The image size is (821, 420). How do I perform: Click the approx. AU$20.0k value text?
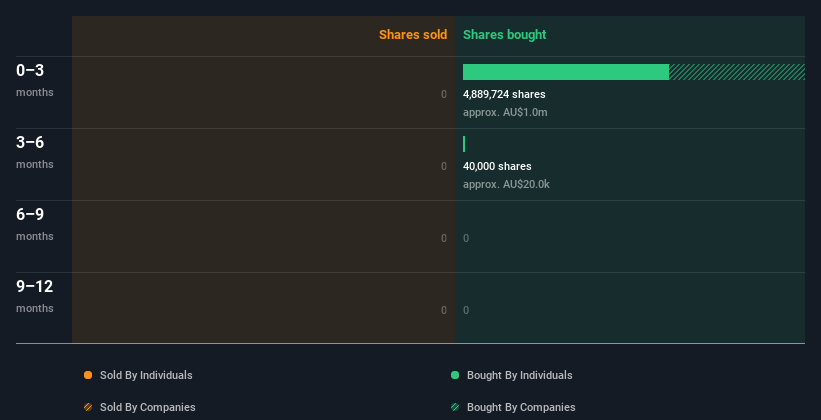tap(506, 184)
